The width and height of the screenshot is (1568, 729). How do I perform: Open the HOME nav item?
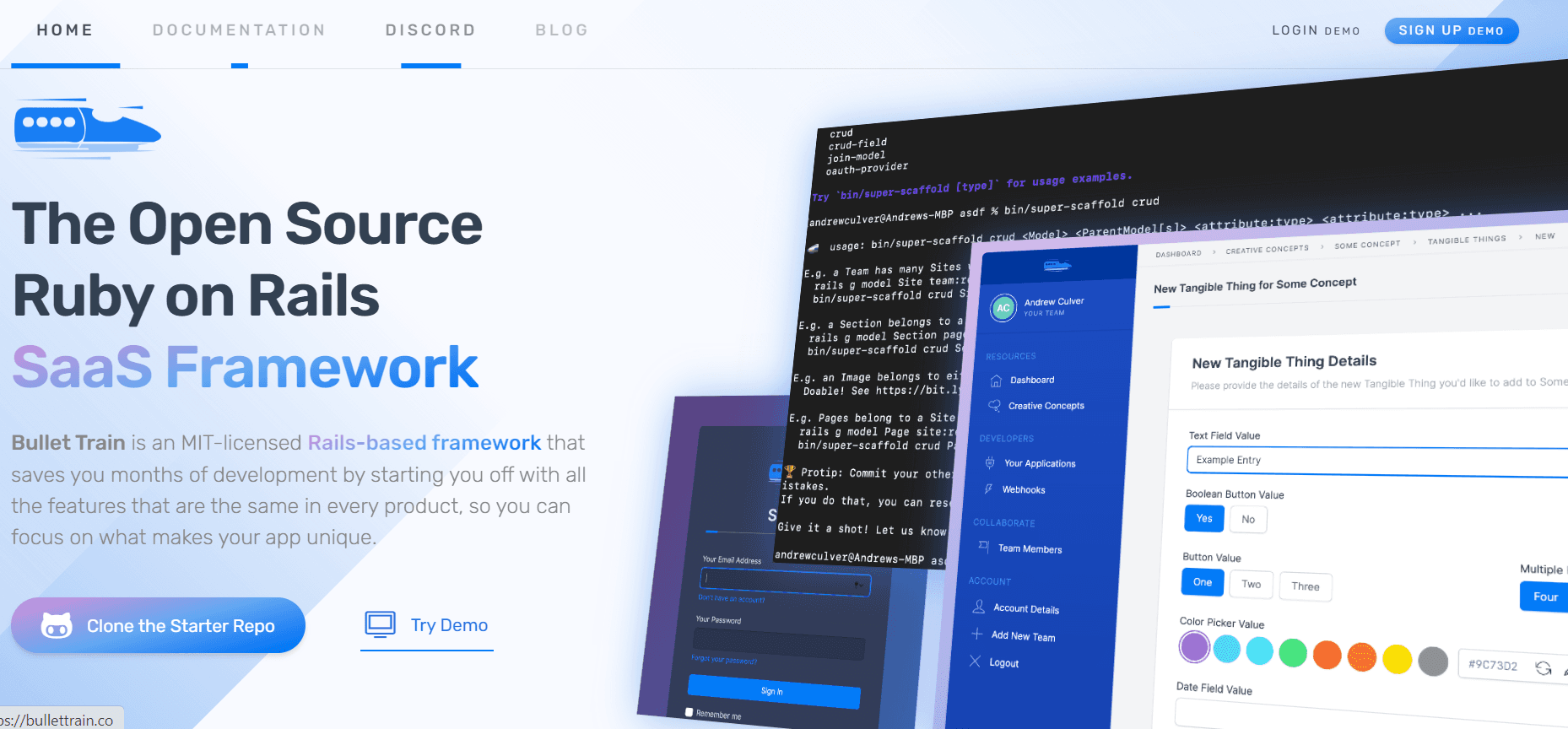[65, 30]
